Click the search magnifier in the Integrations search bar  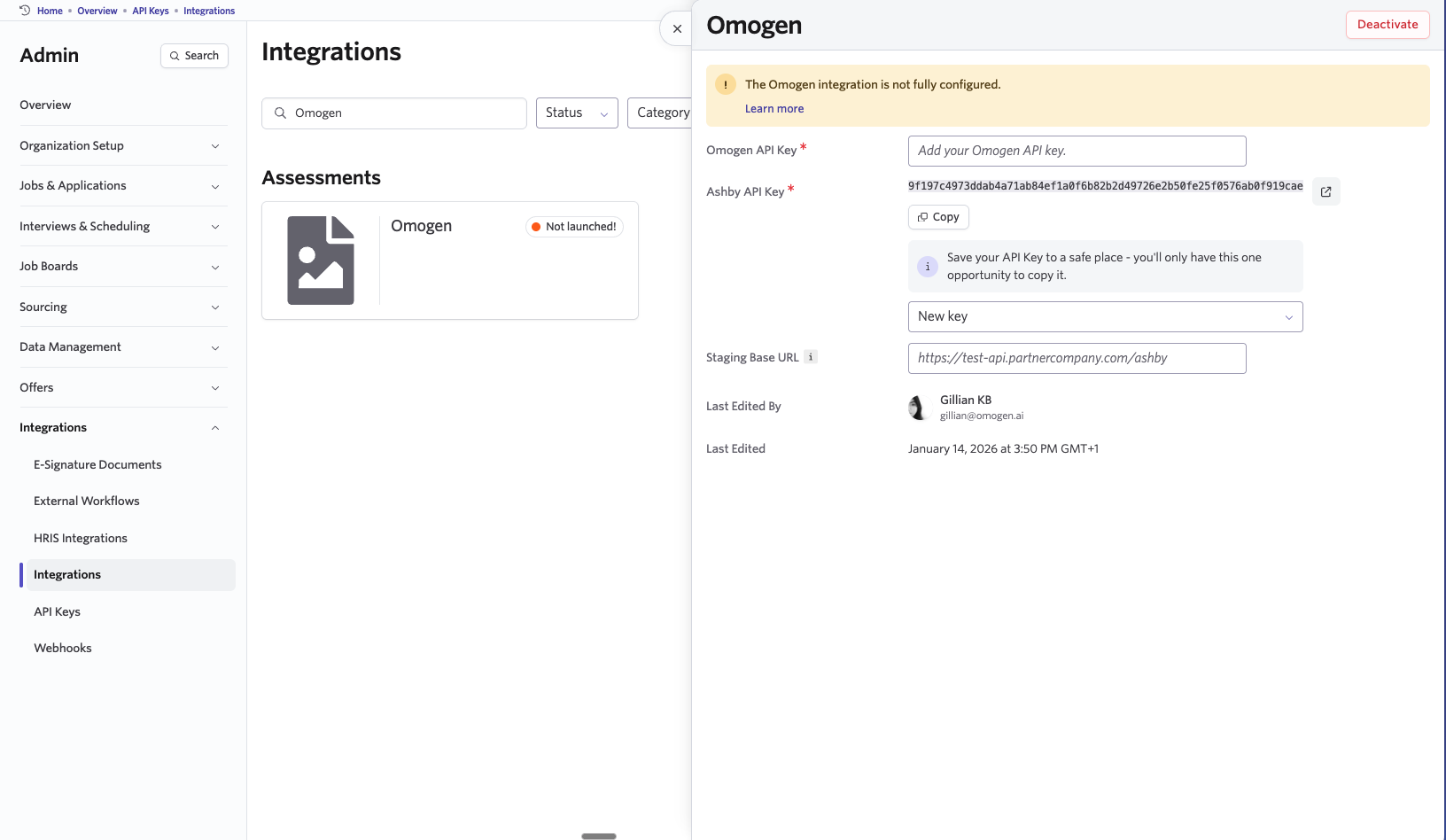tap(280, 113)
